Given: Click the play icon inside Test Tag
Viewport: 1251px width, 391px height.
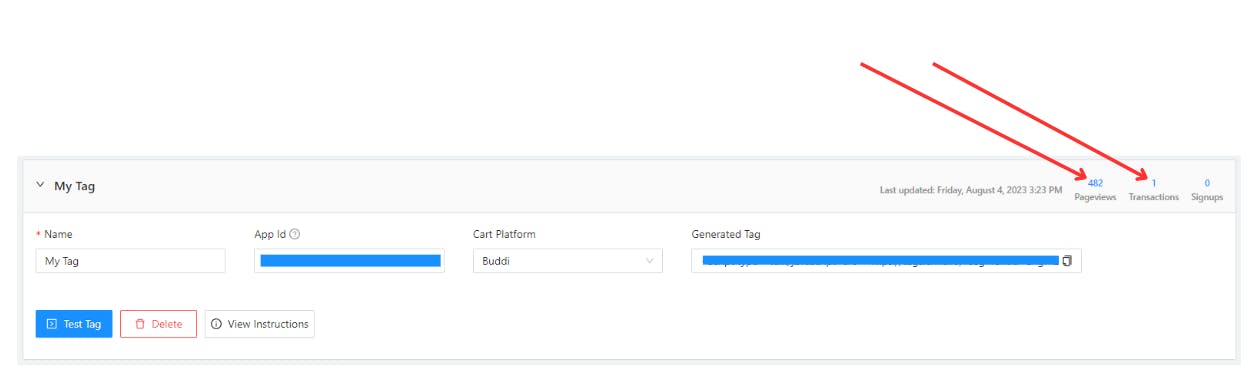Looking at the screenshot, I should point(52,324).
